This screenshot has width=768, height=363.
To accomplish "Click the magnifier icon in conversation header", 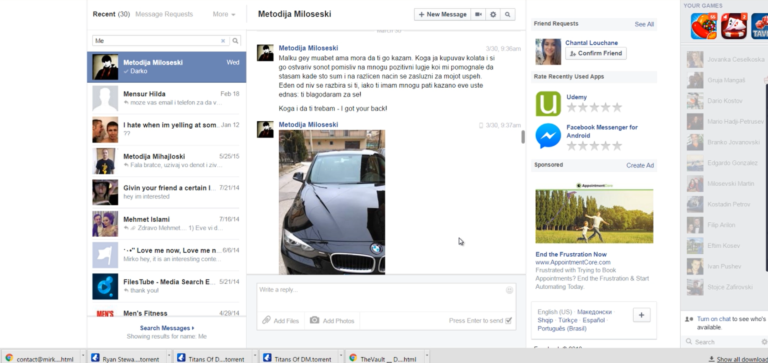I will pos(507,15).
